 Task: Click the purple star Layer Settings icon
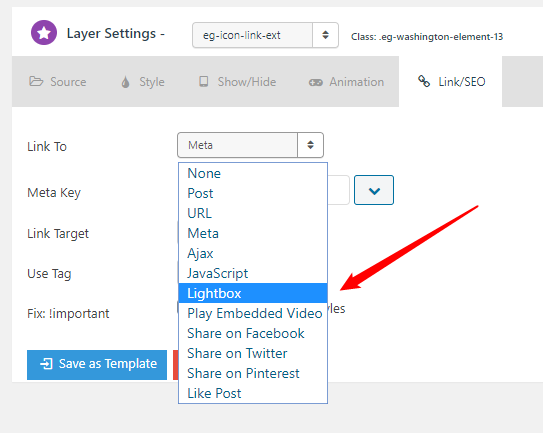pos(44,33)
